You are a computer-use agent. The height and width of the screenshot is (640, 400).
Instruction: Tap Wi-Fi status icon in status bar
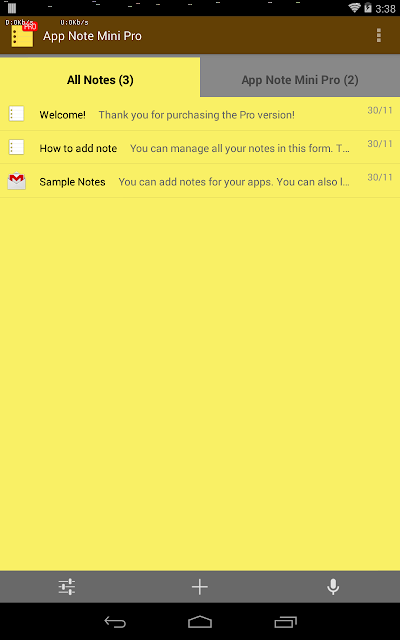tap(354, 8)
